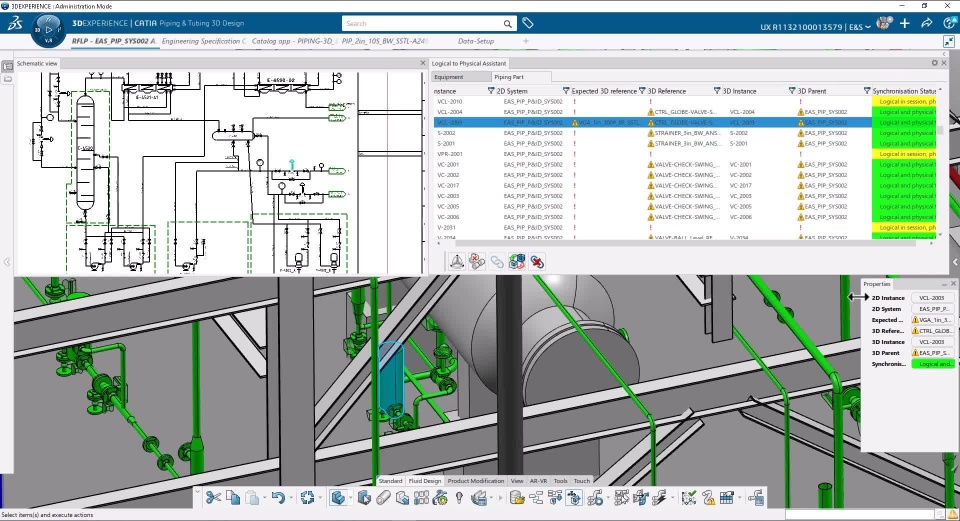The height and width of the screenshot is (521, 960).
Task: Open the AR-VR toolbar tab
Action: pyautogui.click(x=539, y=481)
